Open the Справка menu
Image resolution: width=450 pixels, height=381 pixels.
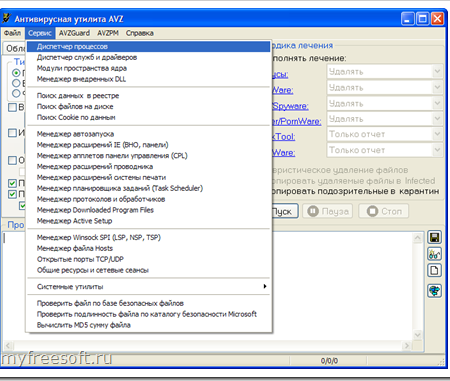click(140, 33)
